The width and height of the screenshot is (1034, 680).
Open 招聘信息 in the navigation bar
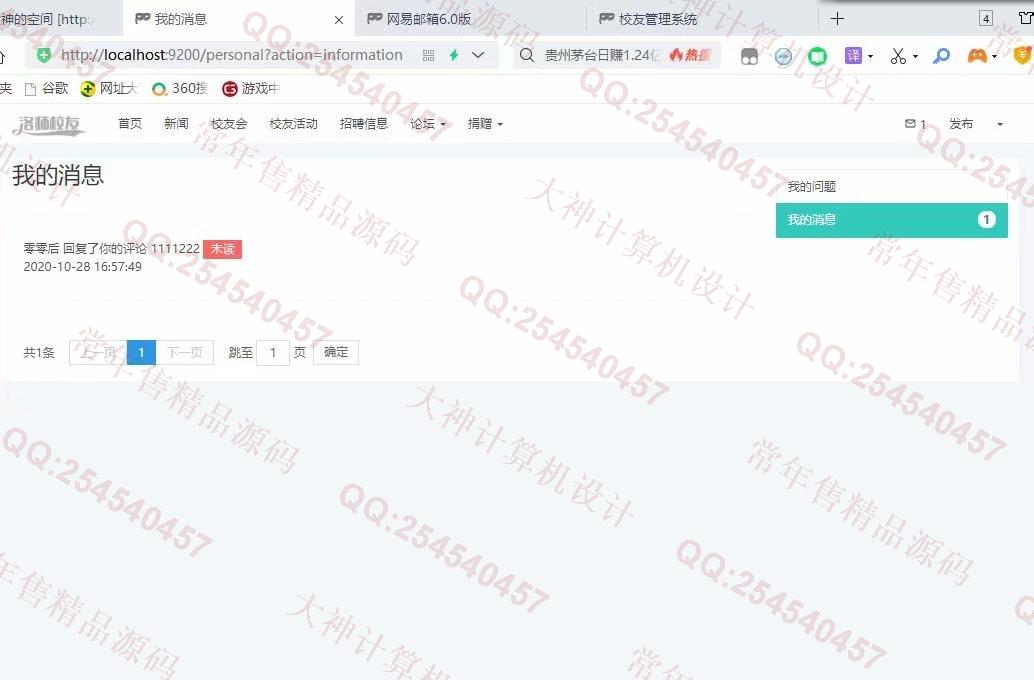[363, 123]
